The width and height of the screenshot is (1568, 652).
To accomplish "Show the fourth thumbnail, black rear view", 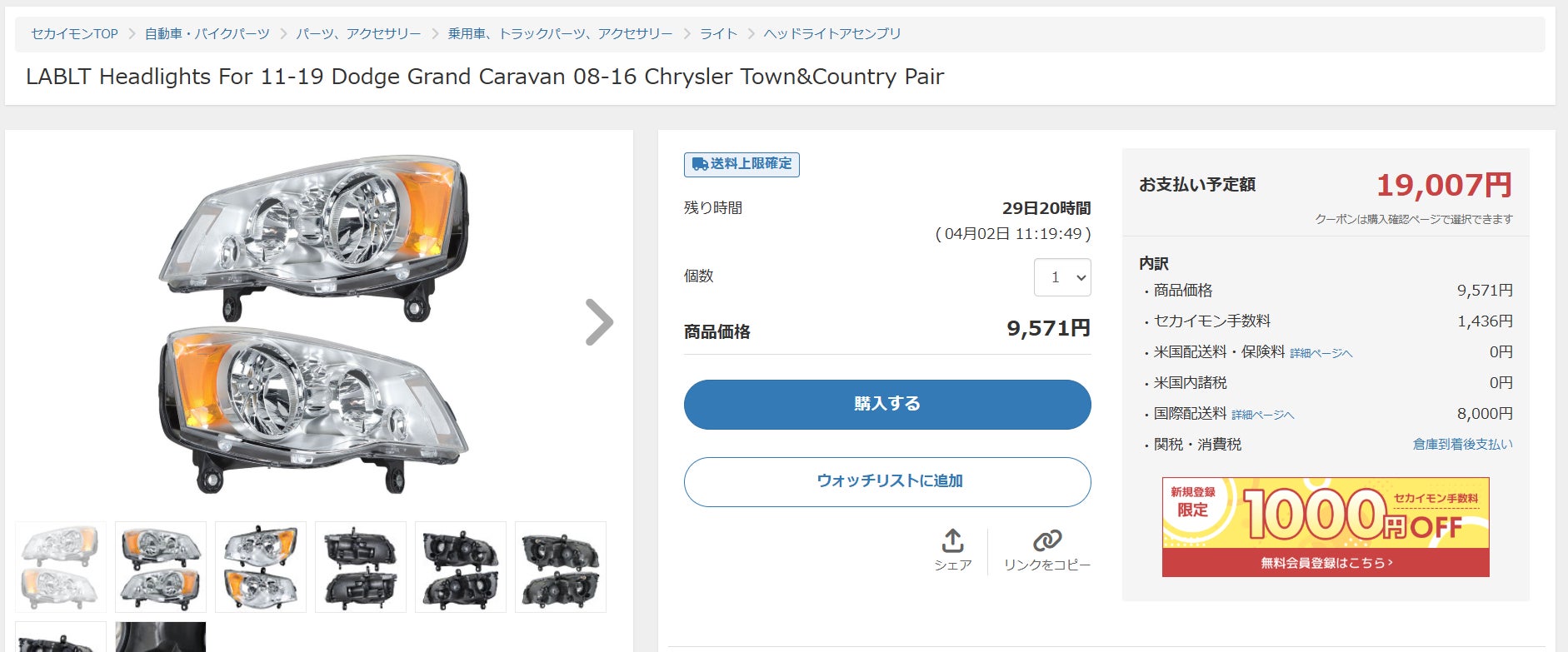I will point(361,567).
